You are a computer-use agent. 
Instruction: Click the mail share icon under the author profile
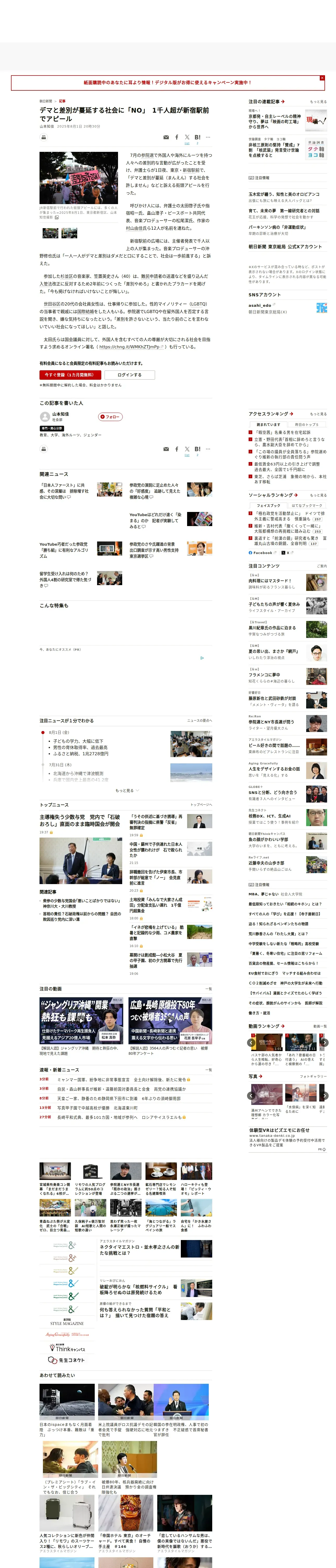click(166, 449)
